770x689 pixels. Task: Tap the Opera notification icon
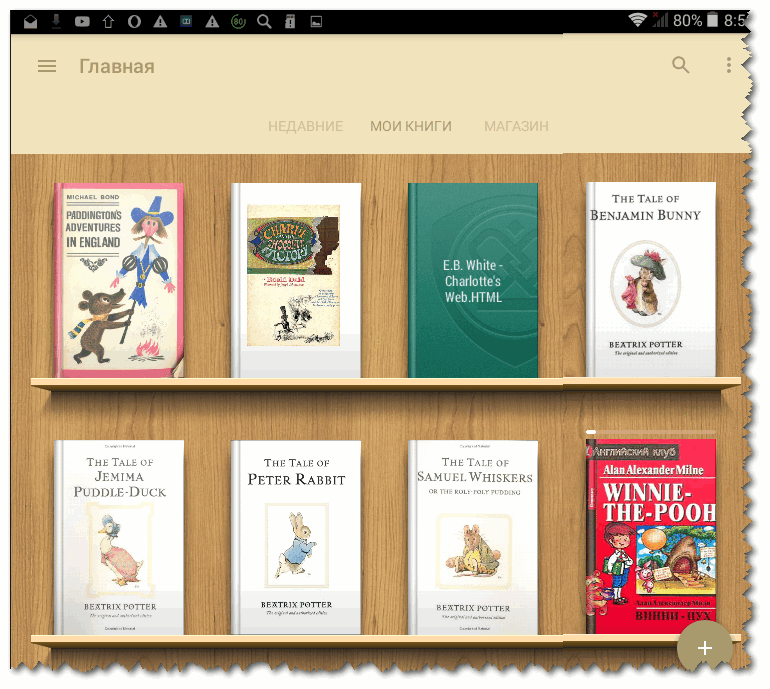pyautogui.click(x=134, y=22)
